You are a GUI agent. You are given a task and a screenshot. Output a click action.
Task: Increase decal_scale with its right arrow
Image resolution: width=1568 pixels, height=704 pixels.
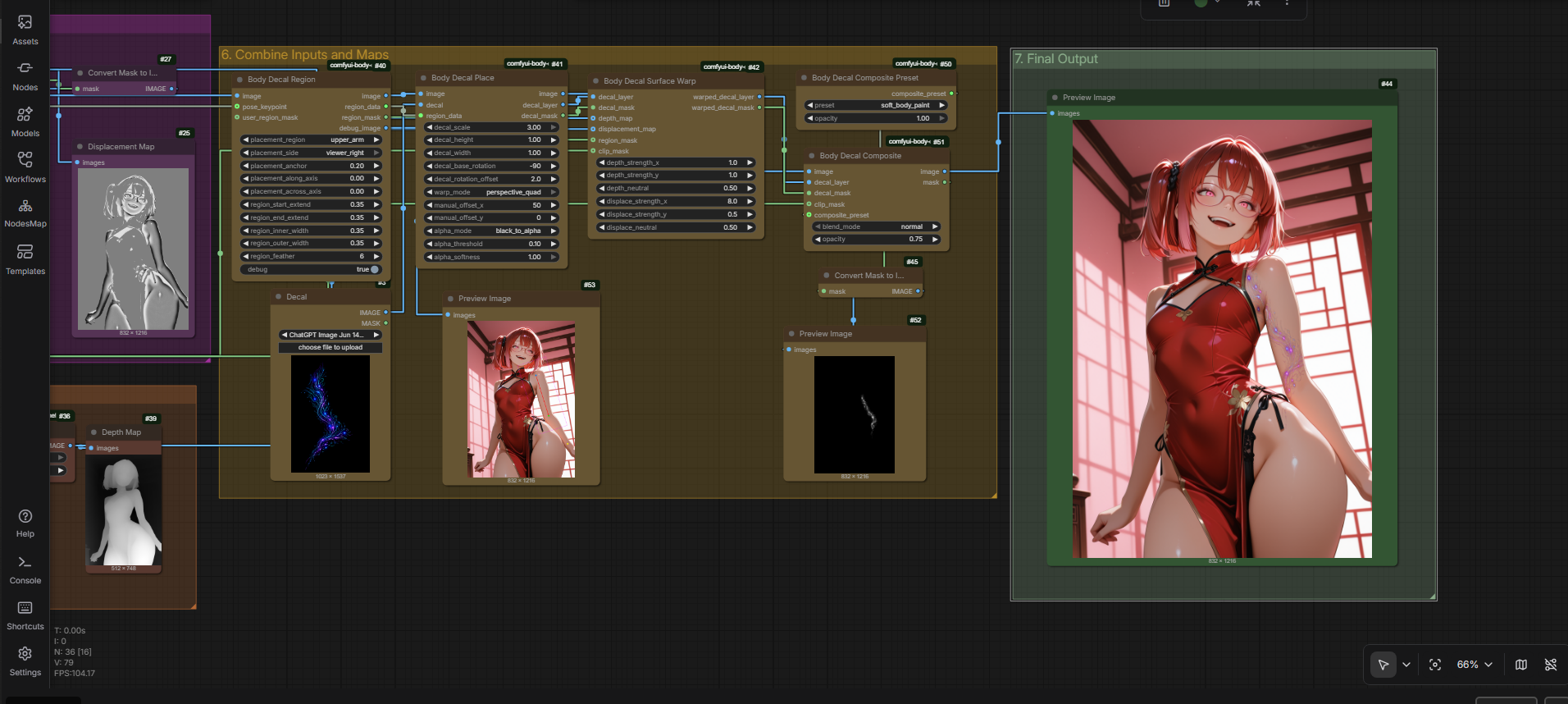(554, 127)
